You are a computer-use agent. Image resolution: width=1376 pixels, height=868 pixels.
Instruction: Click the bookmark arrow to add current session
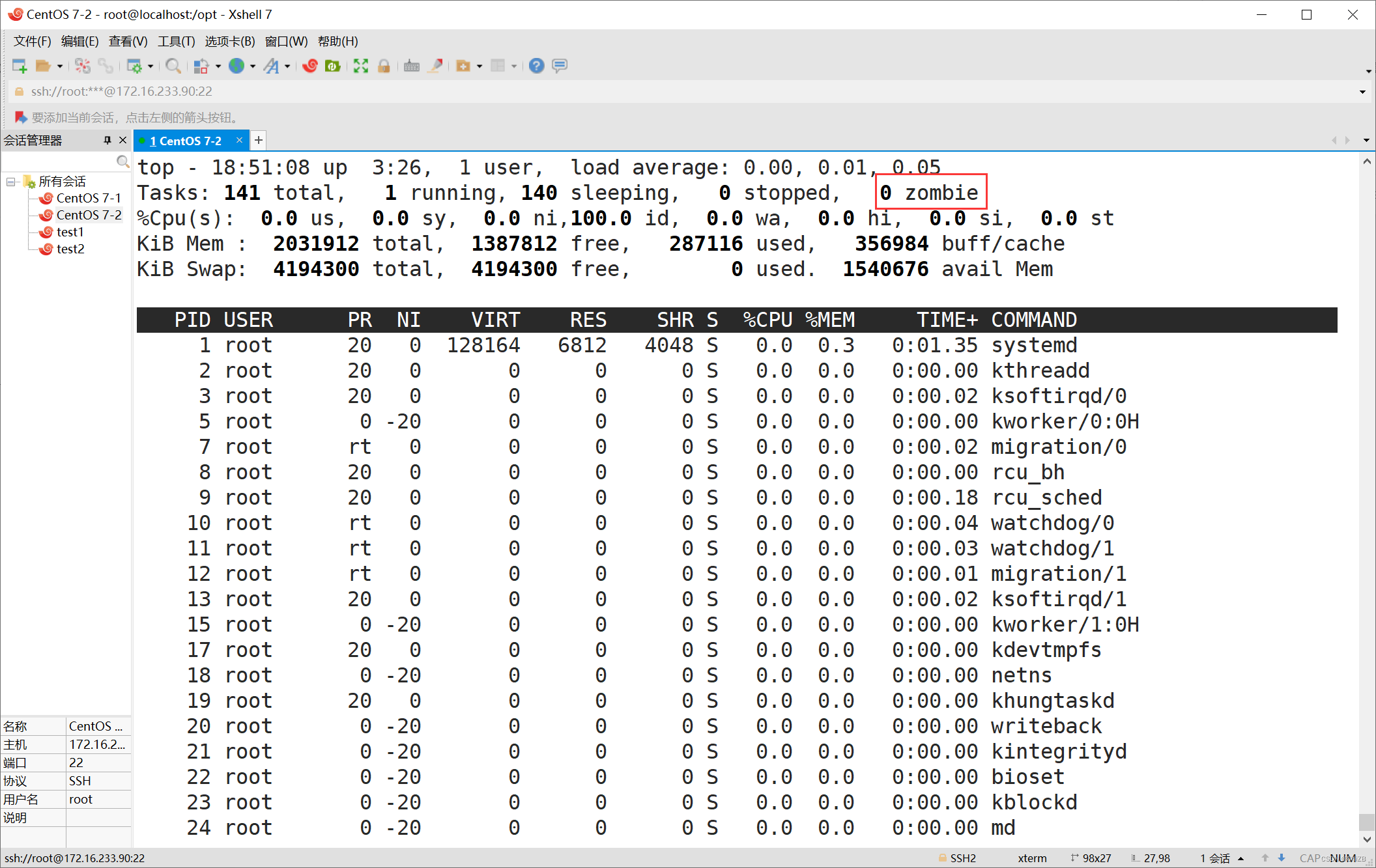coord(20,117)
